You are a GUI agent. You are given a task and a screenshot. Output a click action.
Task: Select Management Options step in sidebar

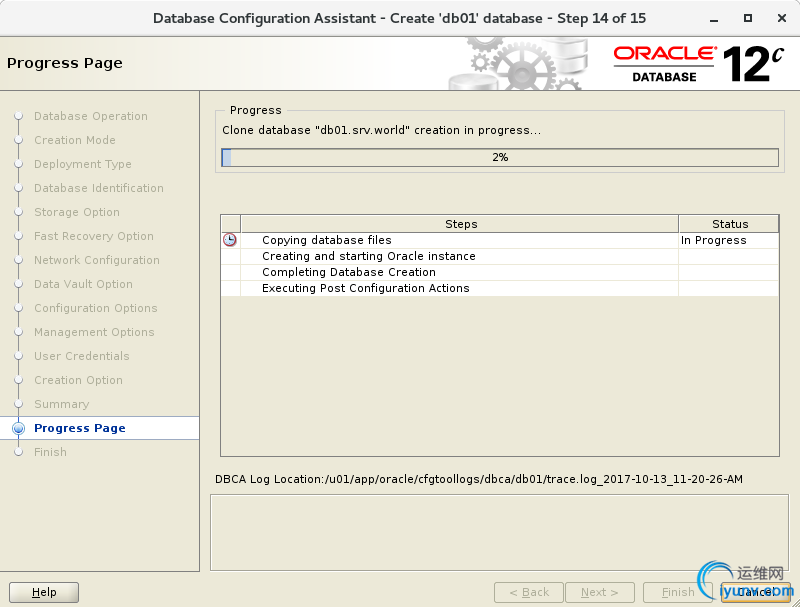[x=94, y=332]
